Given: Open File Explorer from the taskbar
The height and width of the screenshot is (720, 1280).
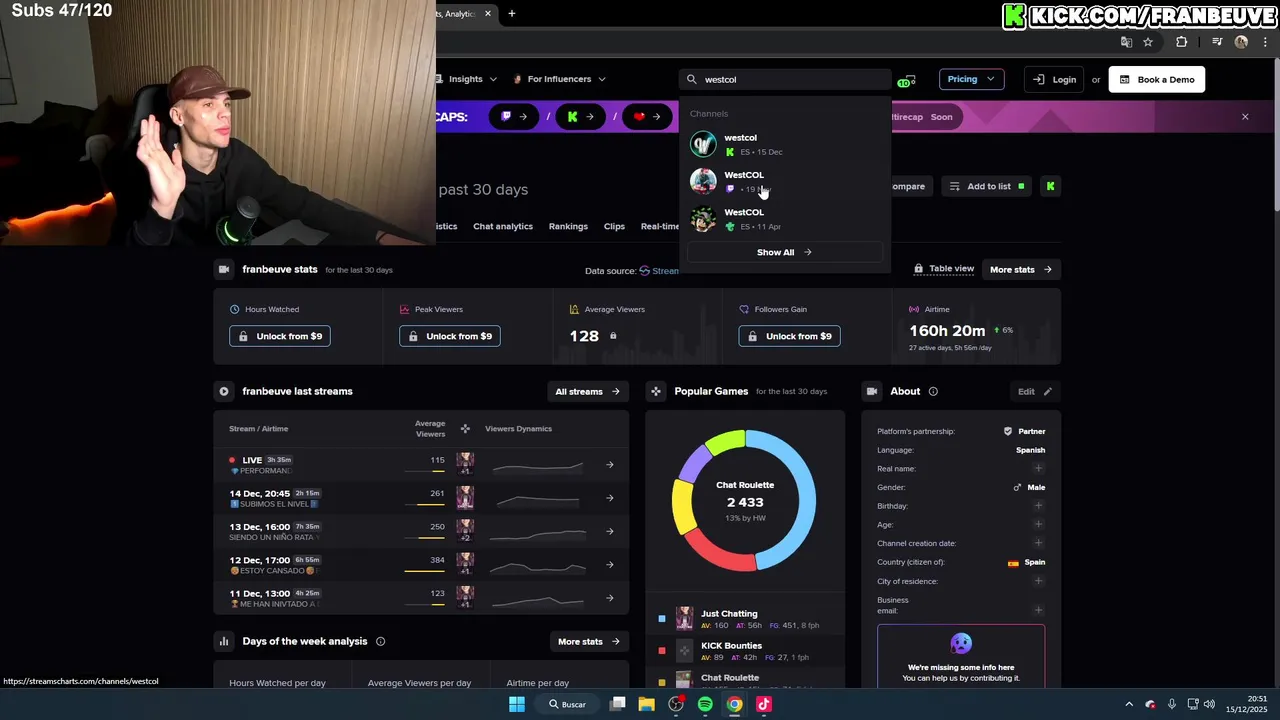Looking at the screenshot, I should pos(647,704).
